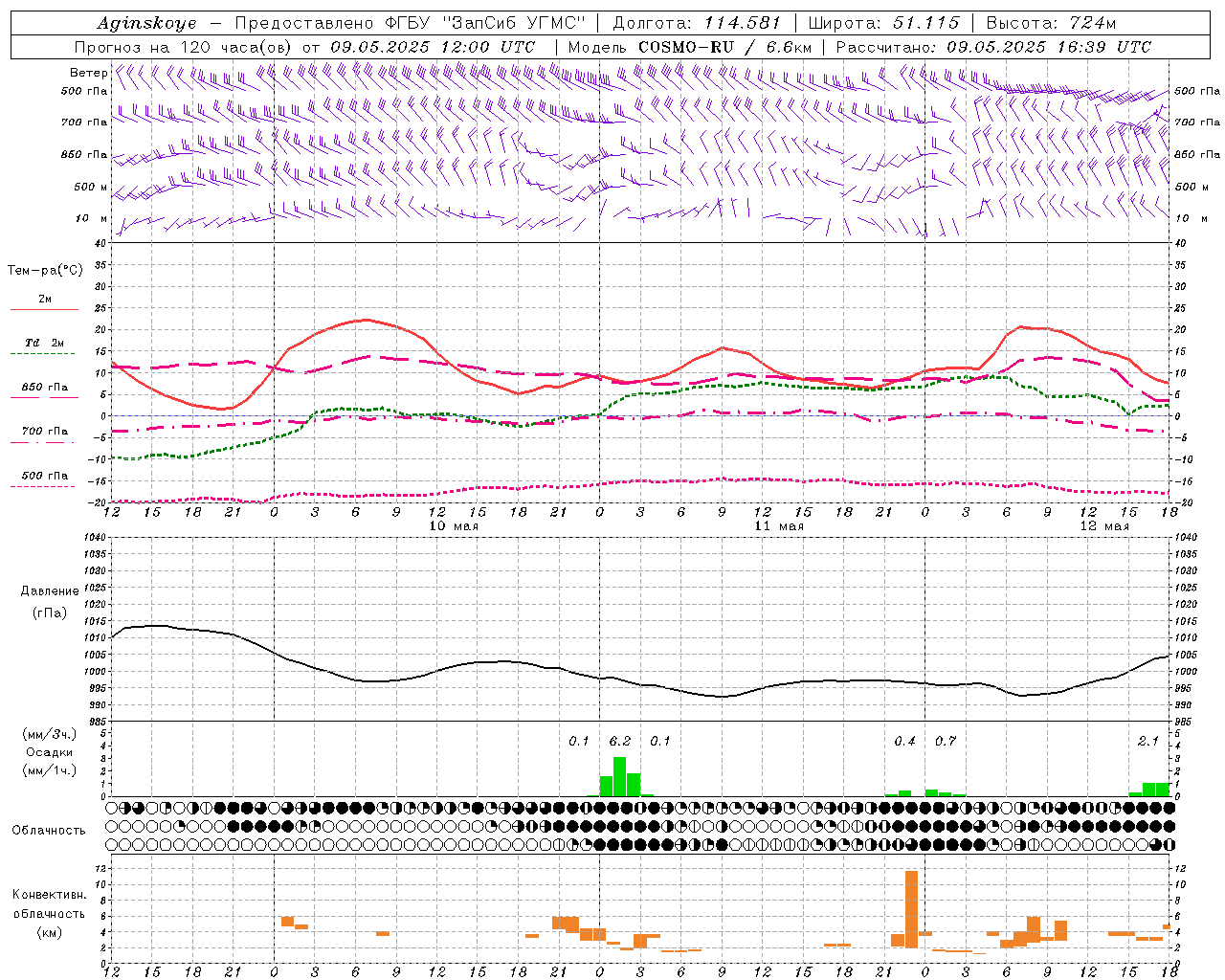
Task: Select the 'Широта: 51.115' latitude field
Action: (884, 24)
